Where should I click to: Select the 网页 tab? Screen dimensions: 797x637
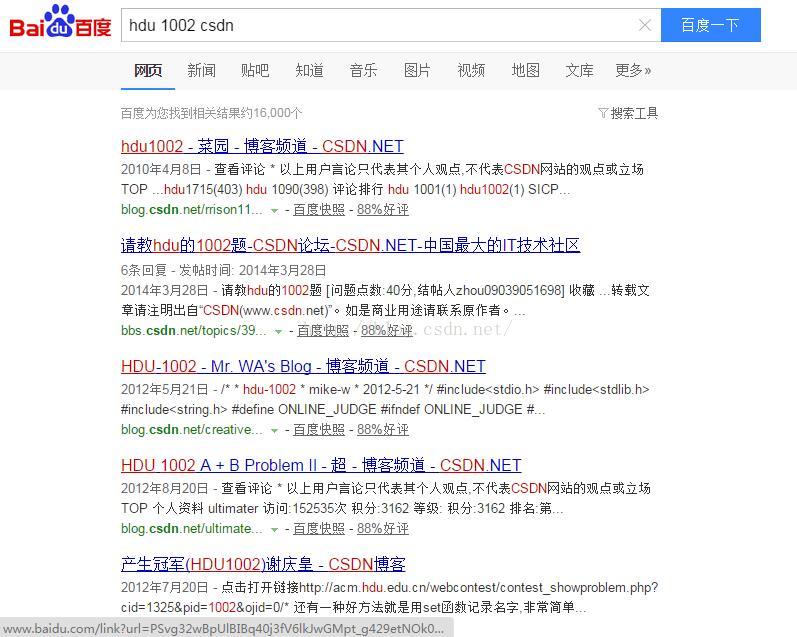click(x=148, y=70)
